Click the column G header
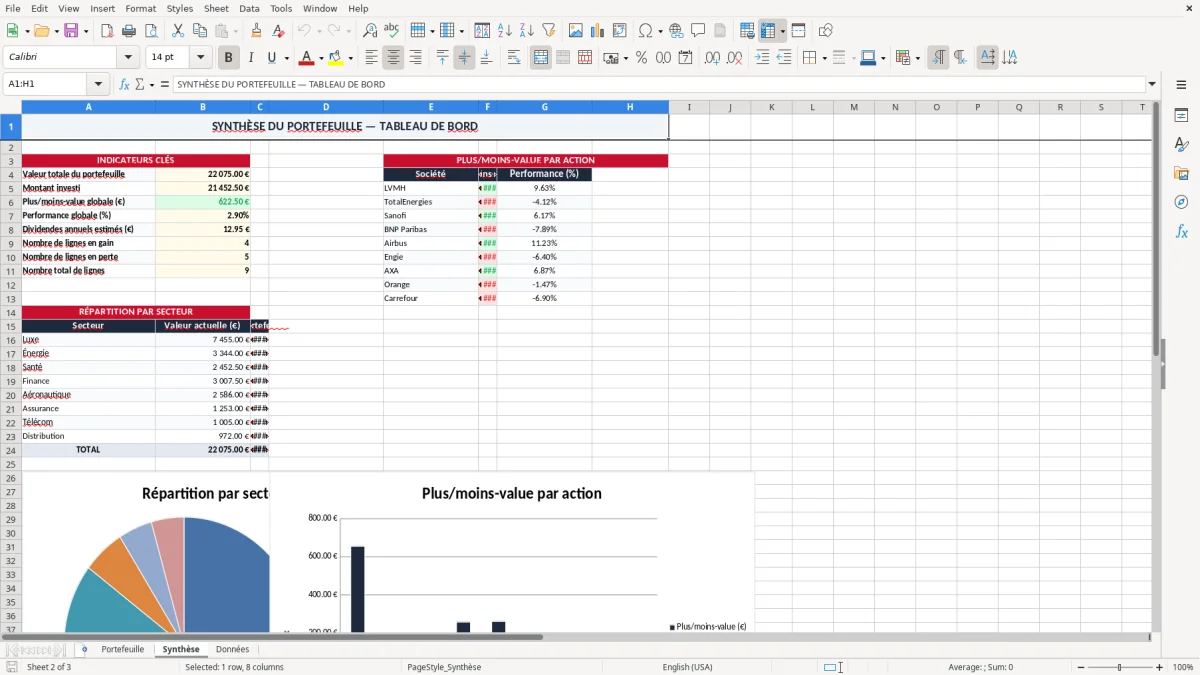The height and width of the screenshot is (675, 1200). pos(545,107)
